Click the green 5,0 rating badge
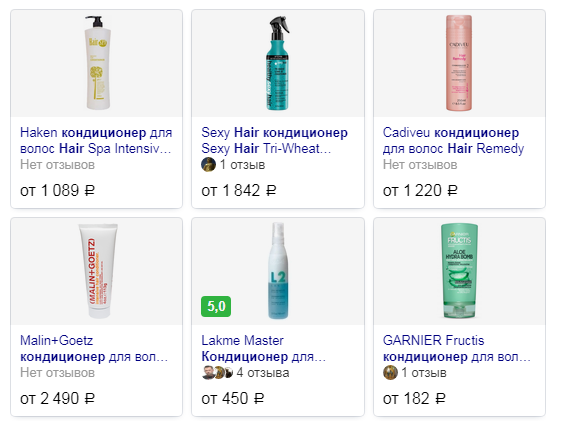This screenshot has height=438, width=568. click(216, 306)
